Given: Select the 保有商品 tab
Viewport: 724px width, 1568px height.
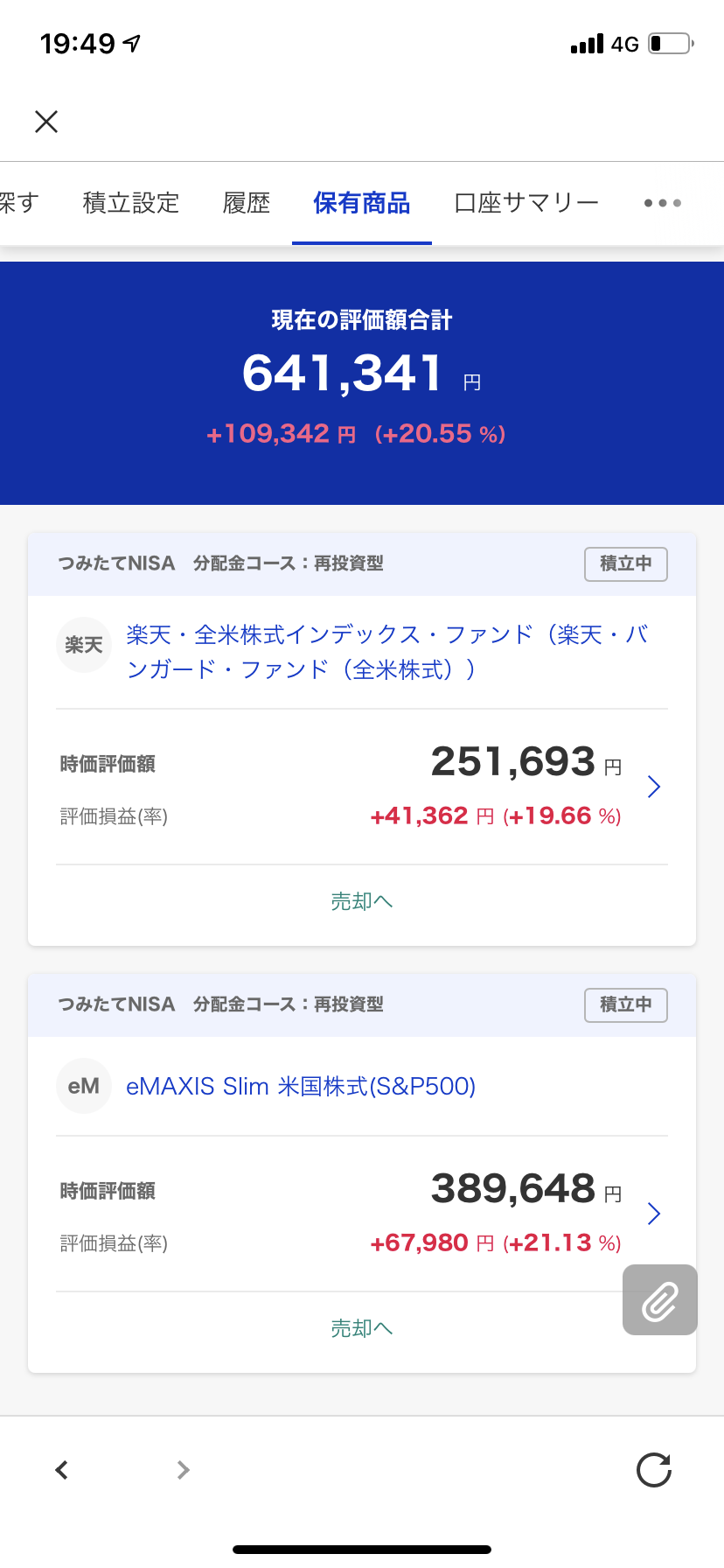Looking at the screenshot, I should tap(362, 203).
